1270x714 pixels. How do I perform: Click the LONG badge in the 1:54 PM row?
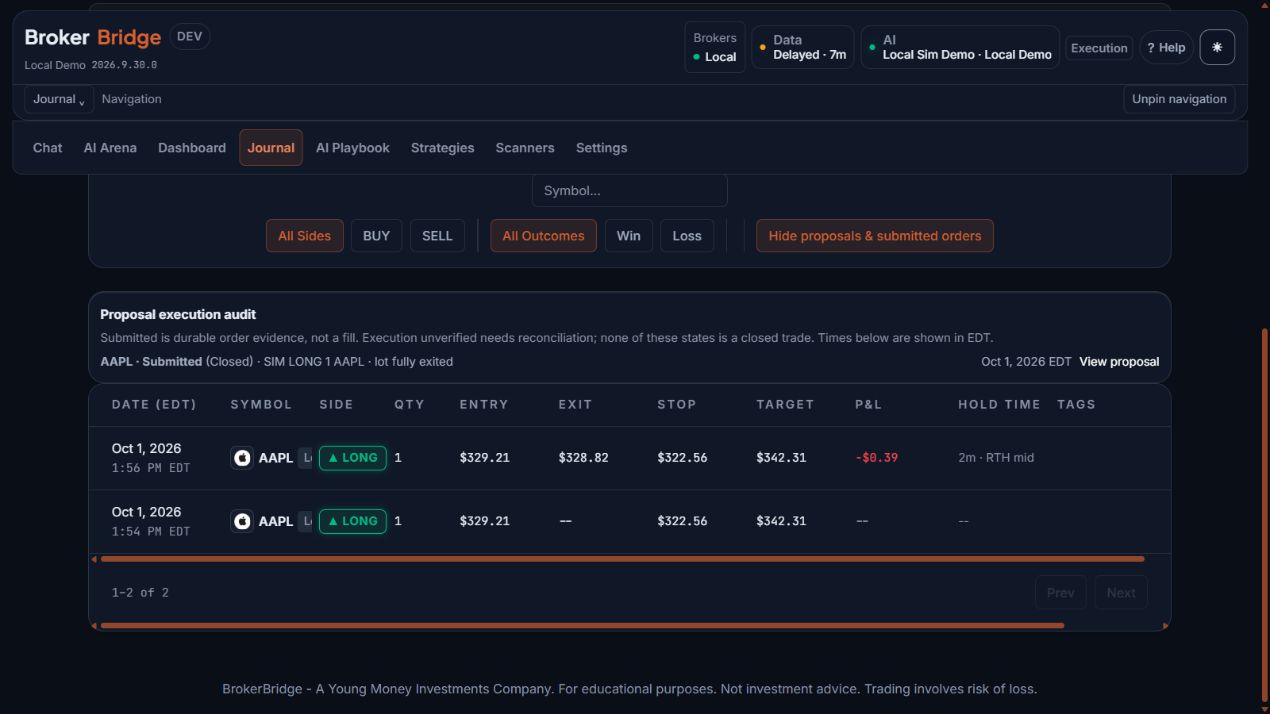tap(353, 521)
